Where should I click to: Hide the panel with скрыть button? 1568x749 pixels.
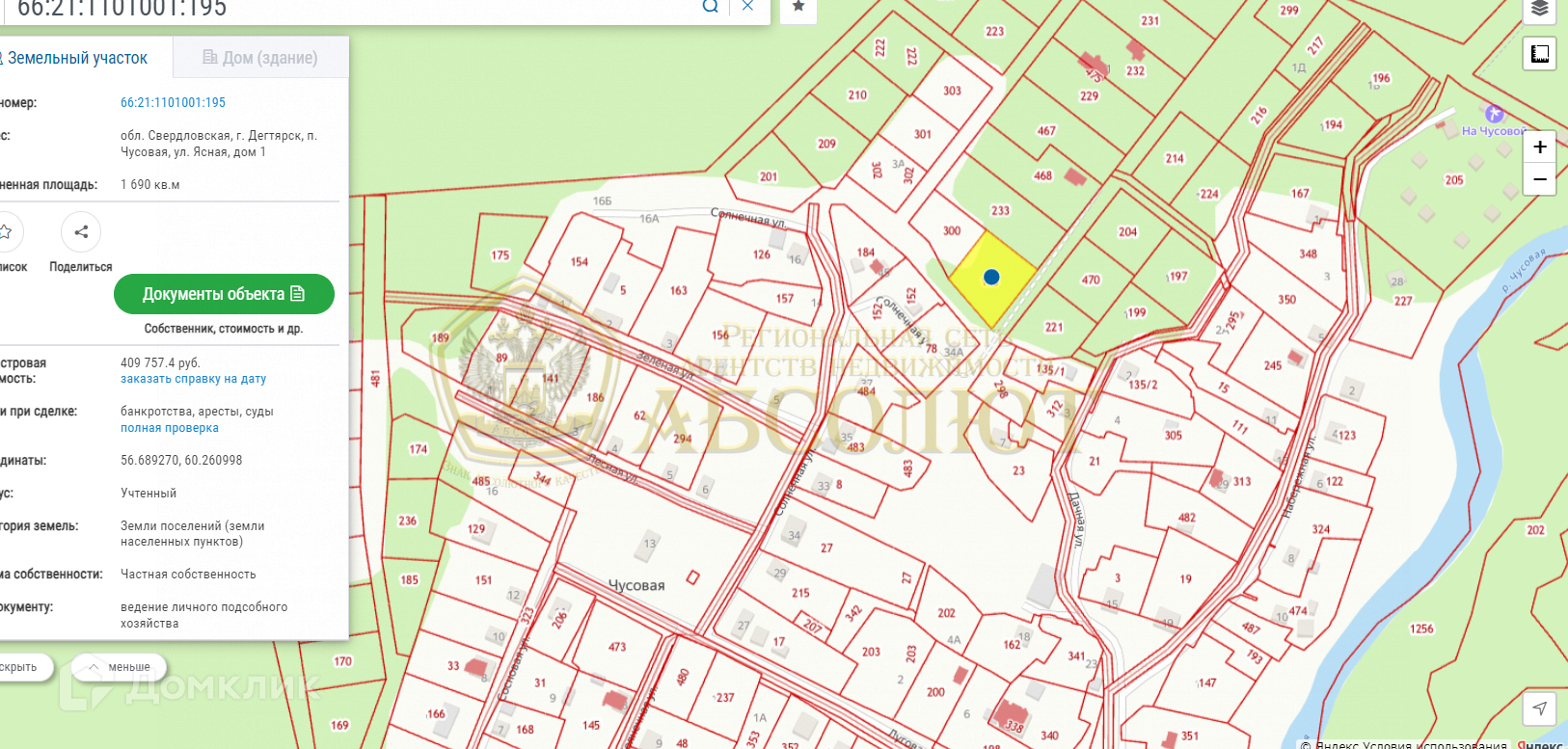(x=21, y=667)
